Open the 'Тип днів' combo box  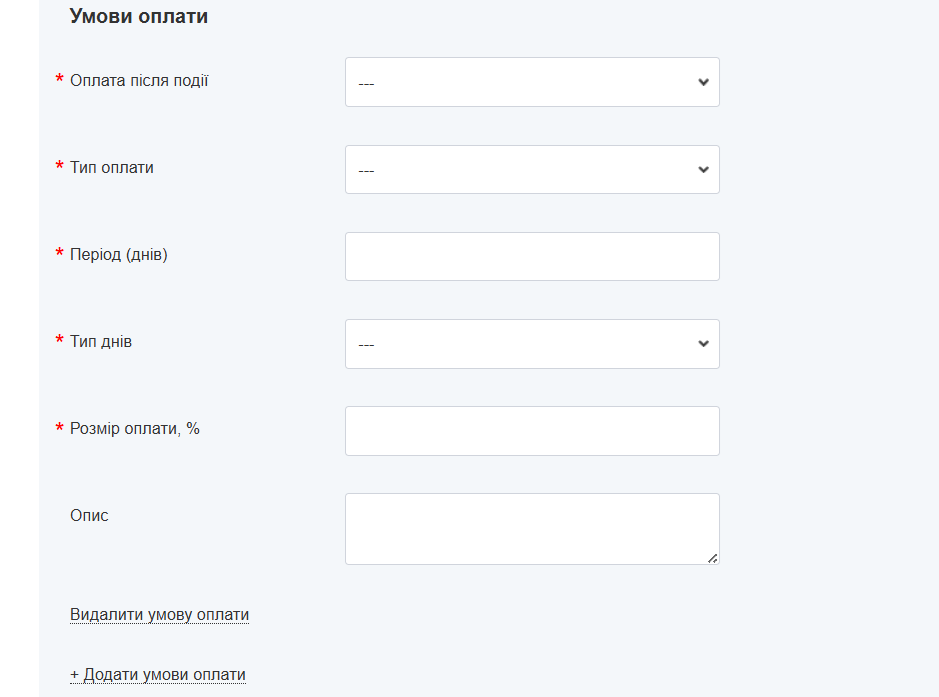click(531, 344)
